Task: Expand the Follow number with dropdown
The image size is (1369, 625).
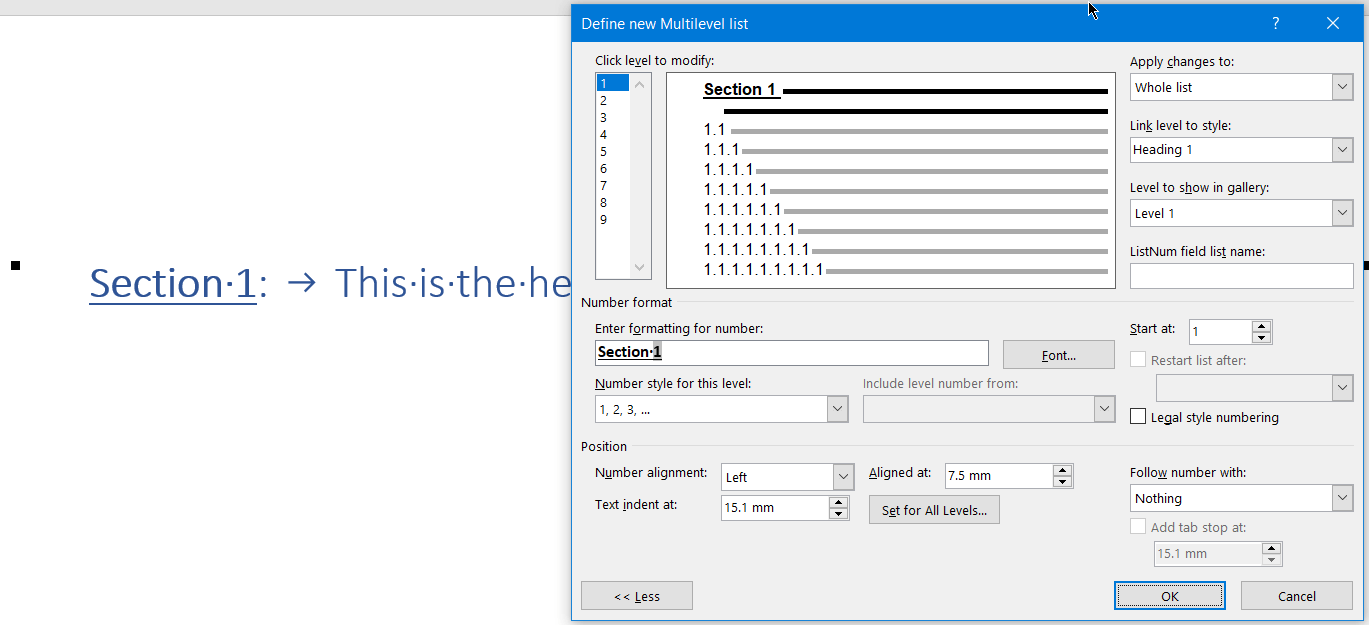Action: point(1343,498)
